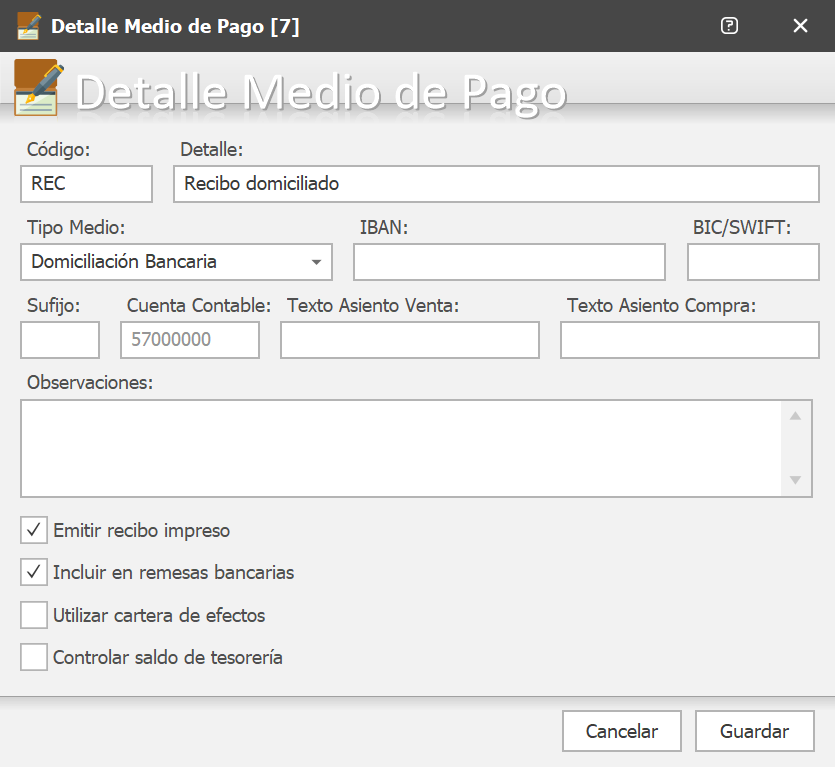Uncheck Incluir en remesas bancarias
This screenshot has width=835, height=767.
point(34,572)
